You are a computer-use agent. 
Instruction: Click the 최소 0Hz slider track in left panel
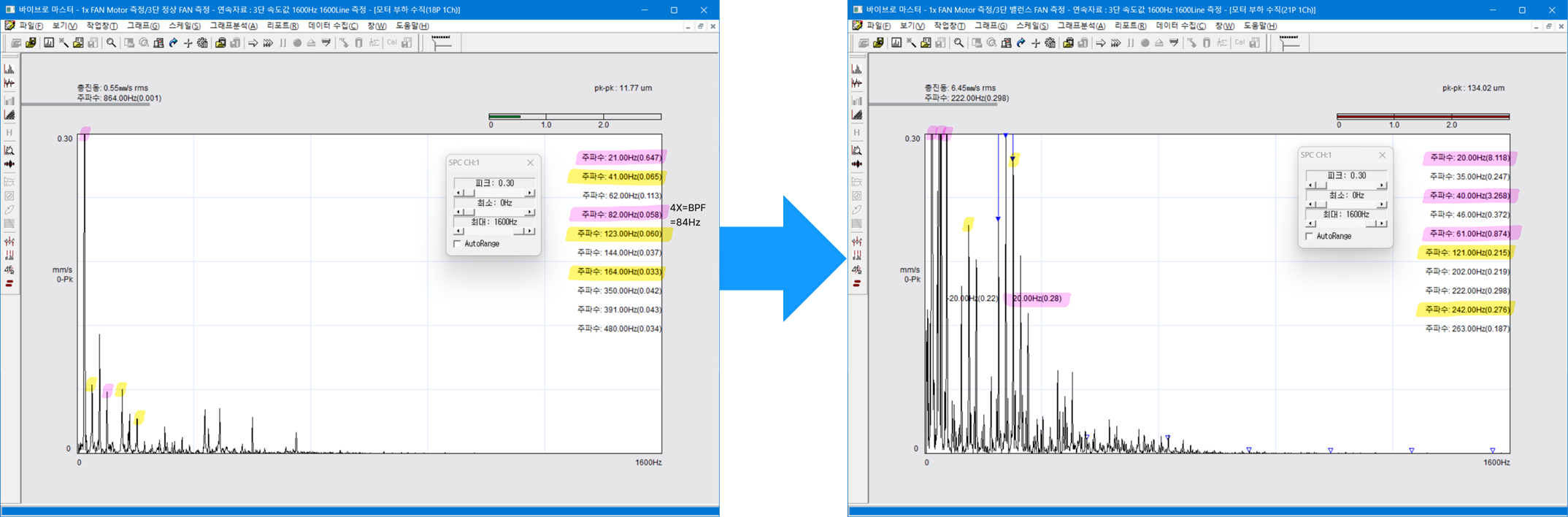tap(493, 212)
